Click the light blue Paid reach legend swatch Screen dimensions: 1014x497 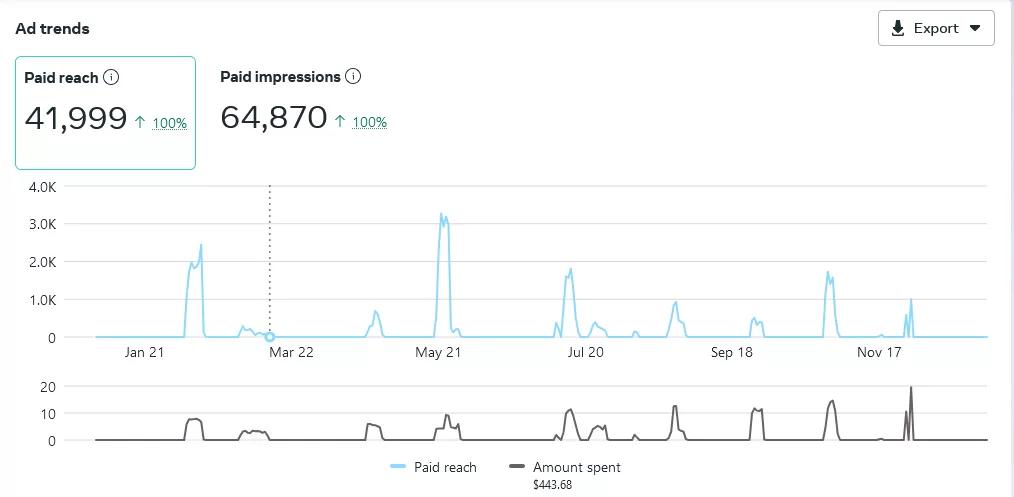(x=397, y=467)
